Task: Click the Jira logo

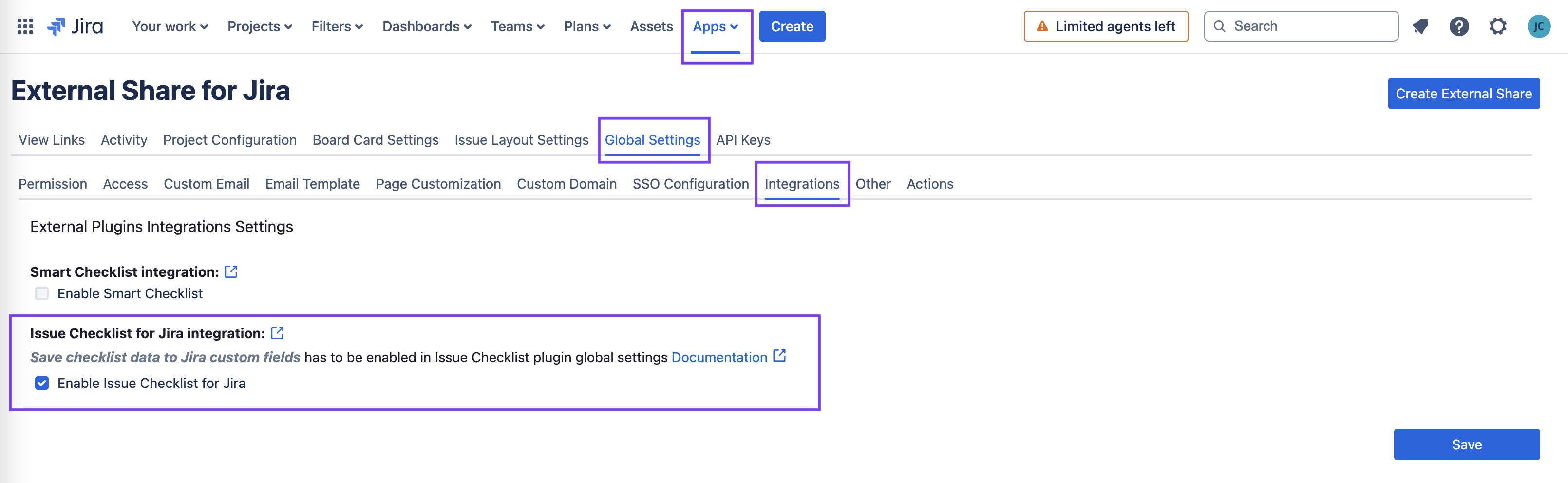Action: 76,26
